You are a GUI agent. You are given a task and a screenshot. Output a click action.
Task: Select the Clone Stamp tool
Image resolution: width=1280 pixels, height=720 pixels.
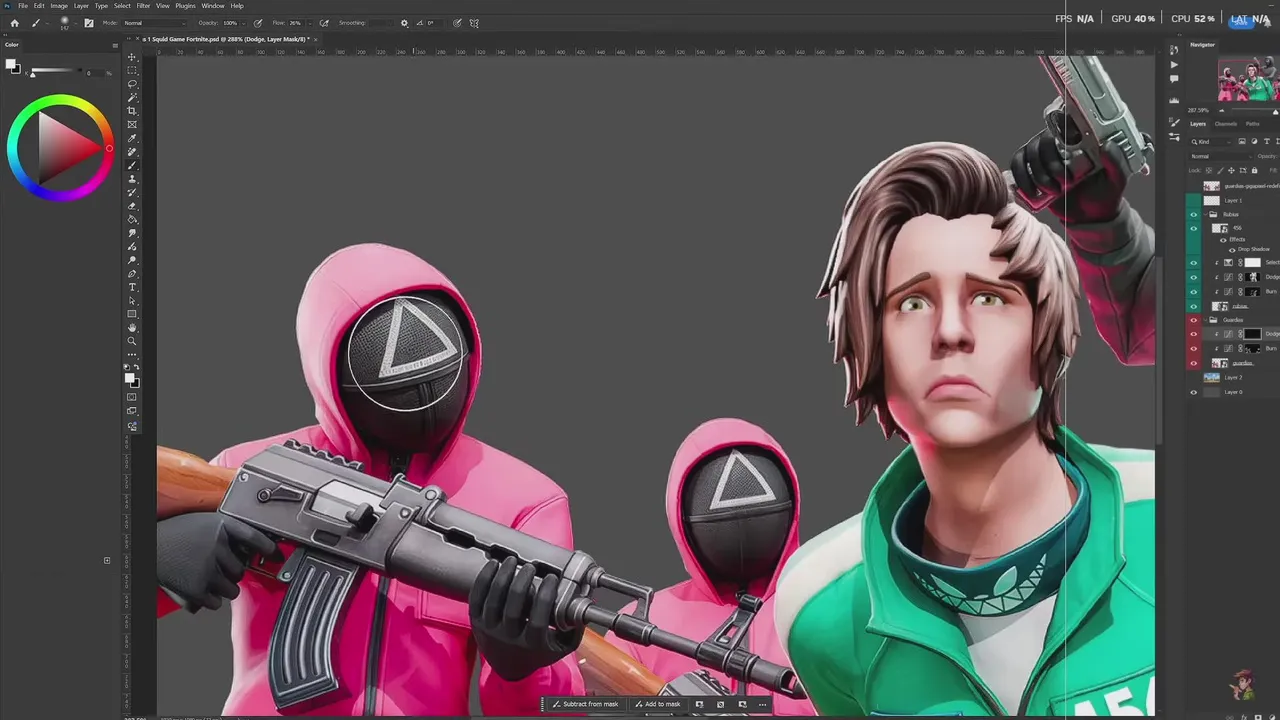[x=132, y=179]
